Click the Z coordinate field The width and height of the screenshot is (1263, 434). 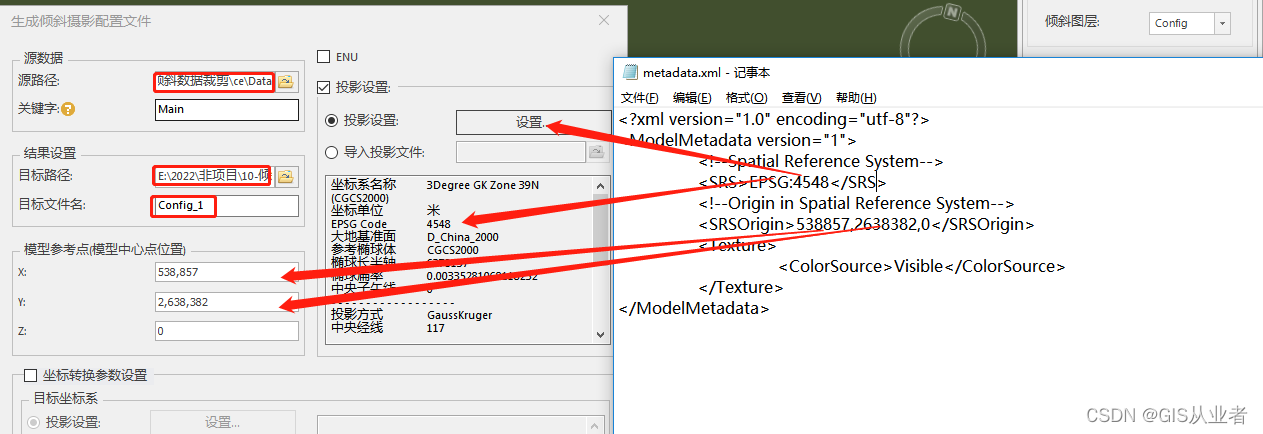227,330
